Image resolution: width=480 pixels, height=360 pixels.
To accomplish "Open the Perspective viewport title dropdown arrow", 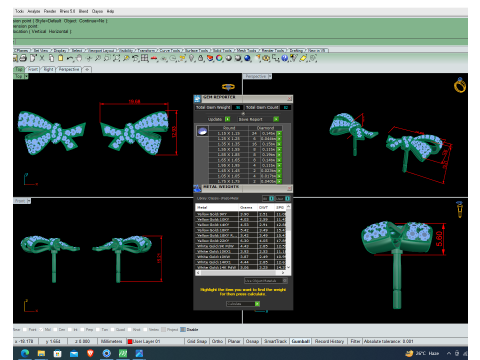I will pyautogui.click(x=270, y=76).
